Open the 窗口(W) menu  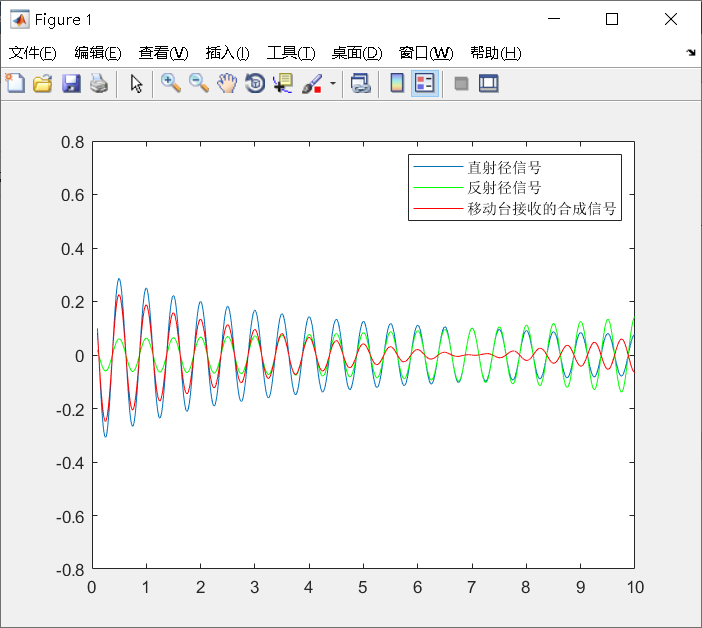click(426, 53)
